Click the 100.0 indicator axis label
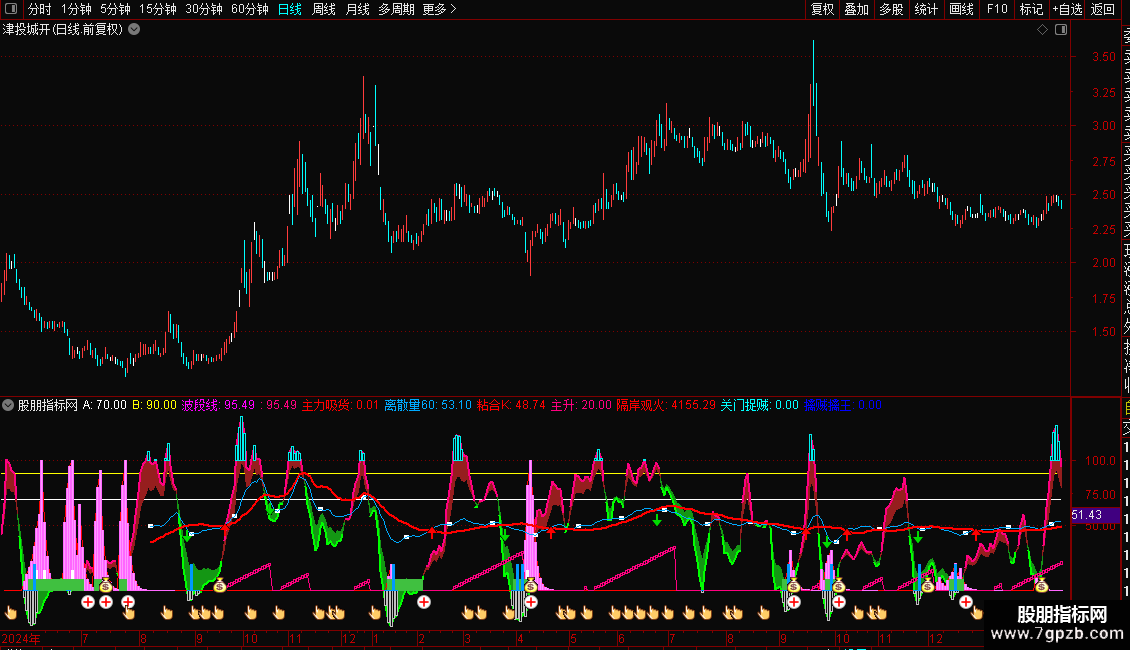The width and height of the screenshot is (1130, 650). (x=1100, y=460)
